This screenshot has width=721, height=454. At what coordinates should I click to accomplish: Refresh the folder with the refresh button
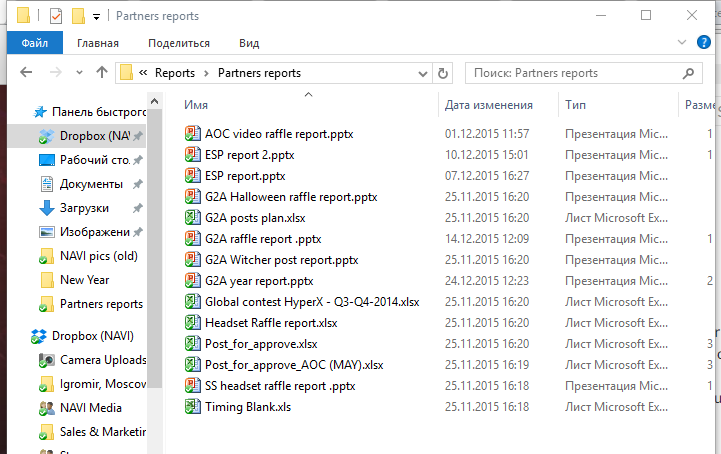coord(442,73)
